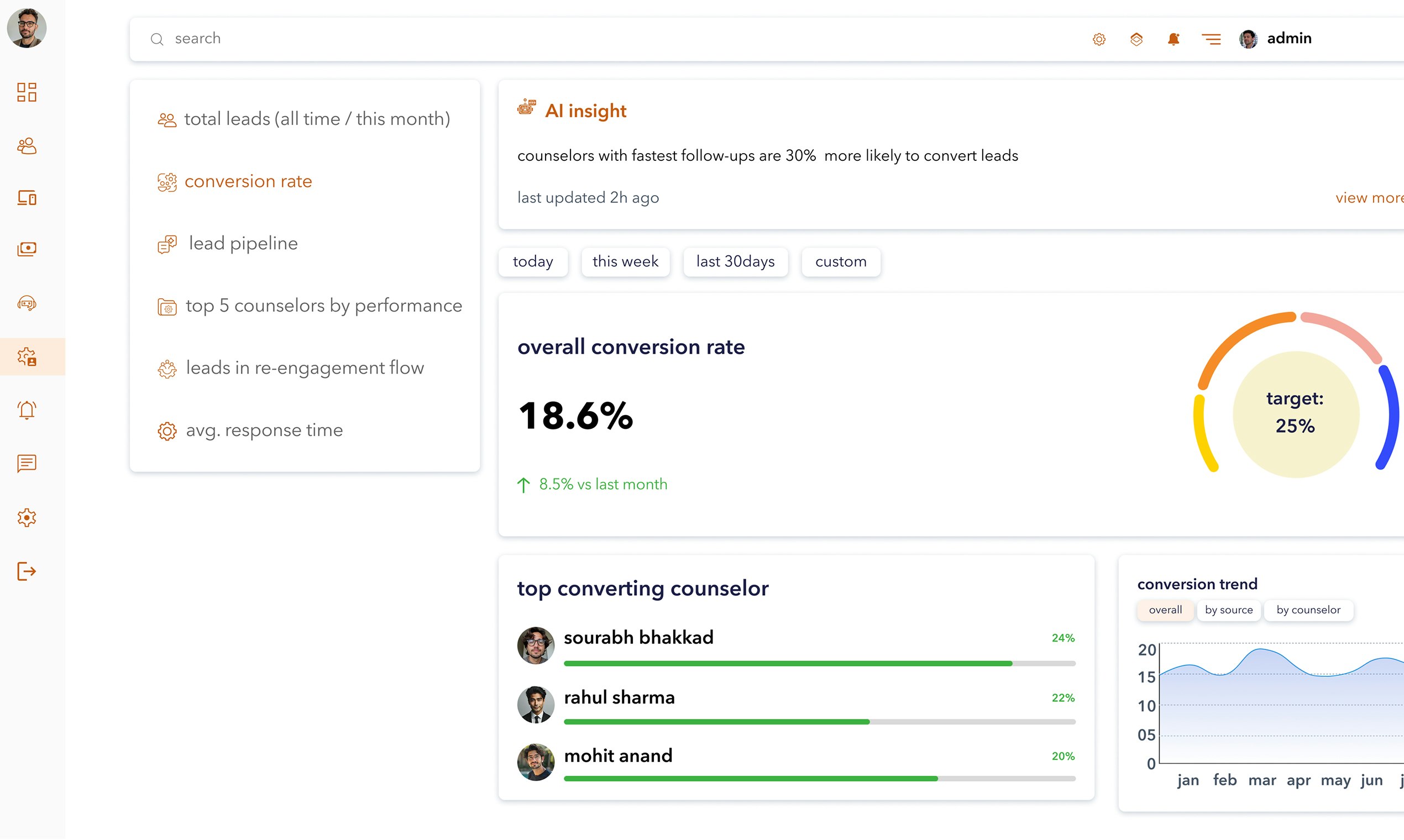Click the layers icon in top bar
This screenshot has width=1404, height=840.
(1136, 39)
